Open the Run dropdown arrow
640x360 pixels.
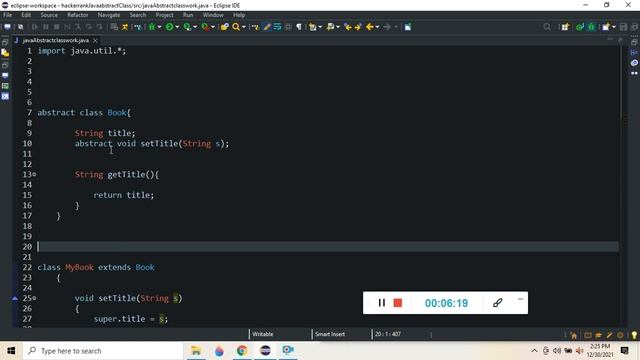[x=177, y=27]
